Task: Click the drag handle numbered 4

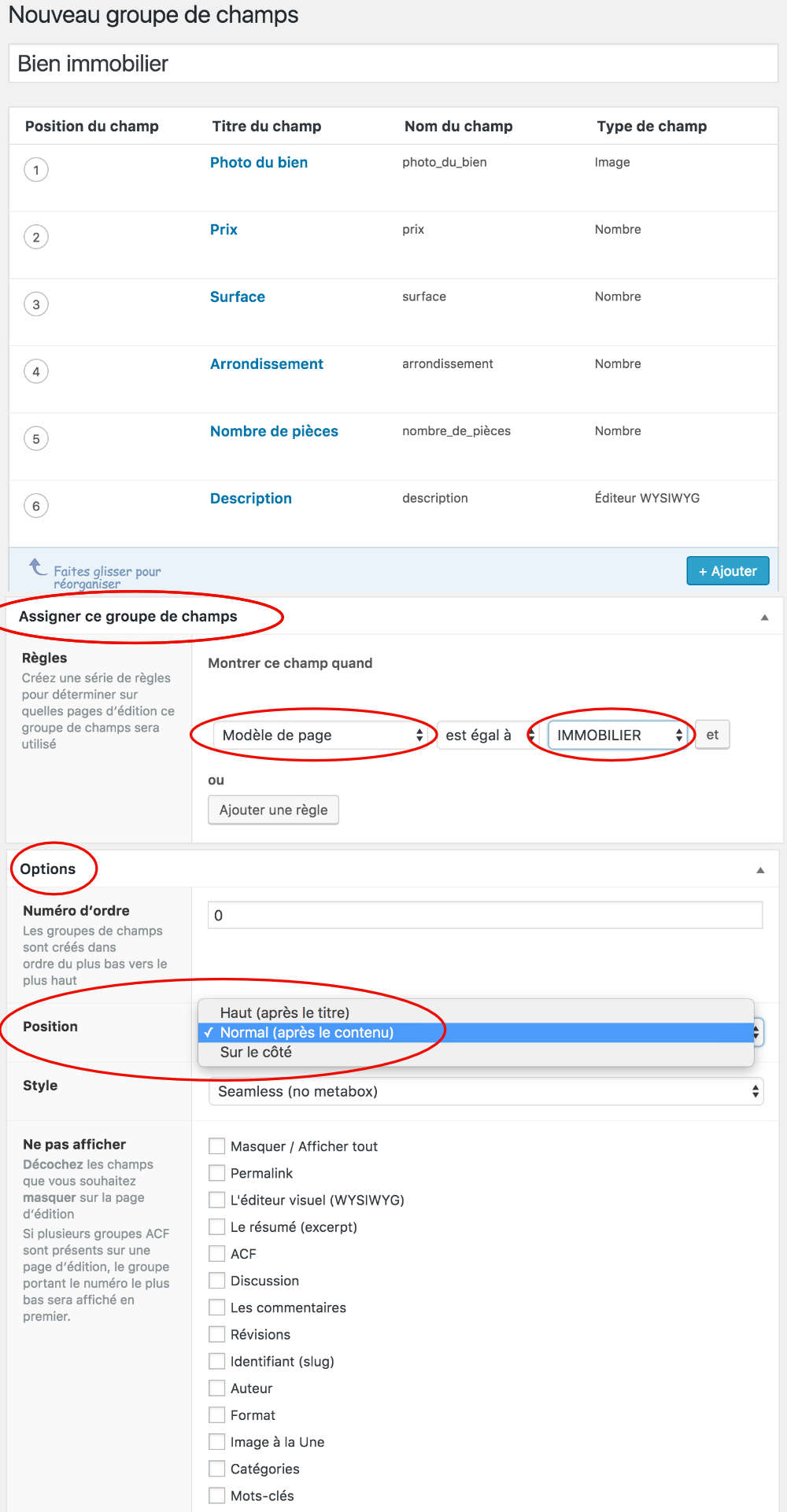Action: (35, 371)
